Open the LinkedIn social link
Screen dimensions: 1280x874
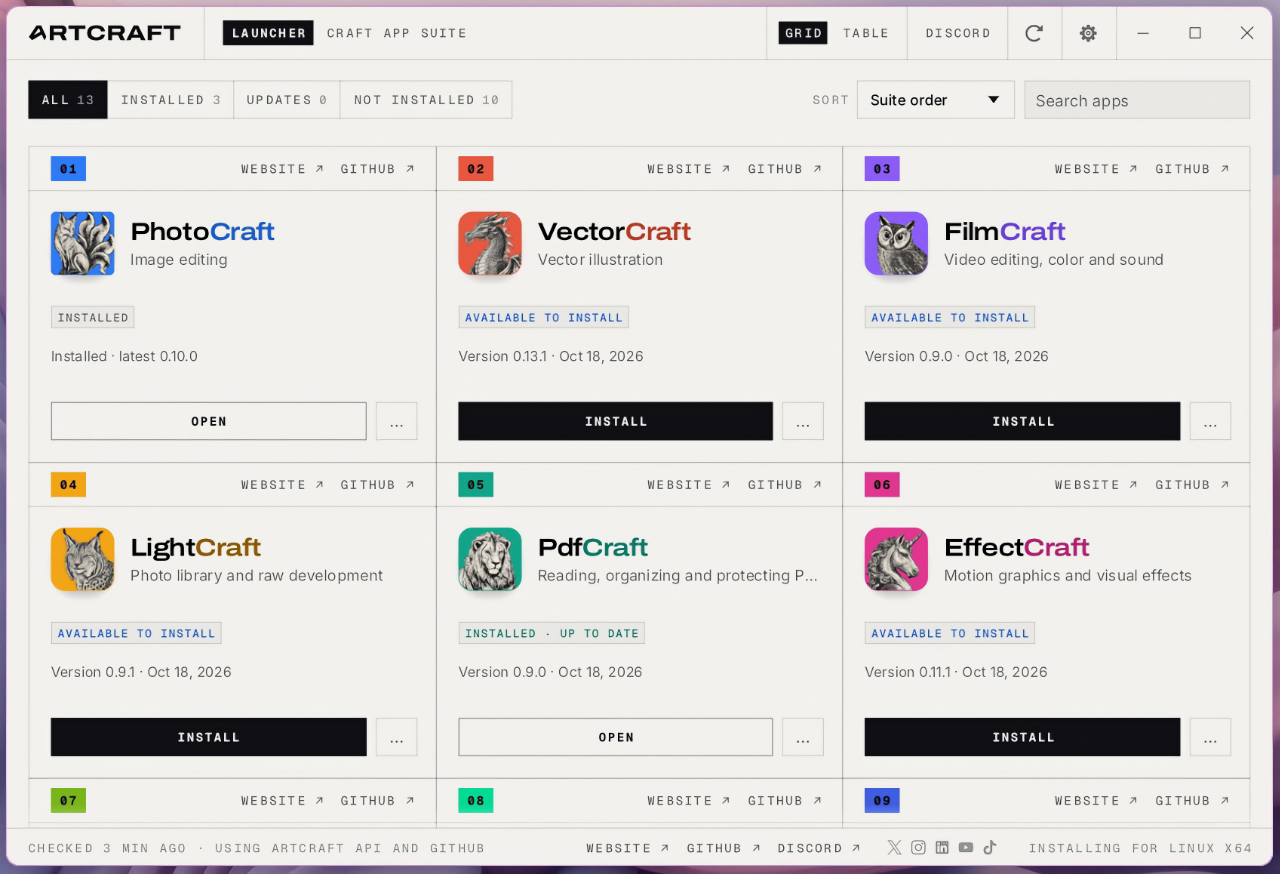[942, 848]
